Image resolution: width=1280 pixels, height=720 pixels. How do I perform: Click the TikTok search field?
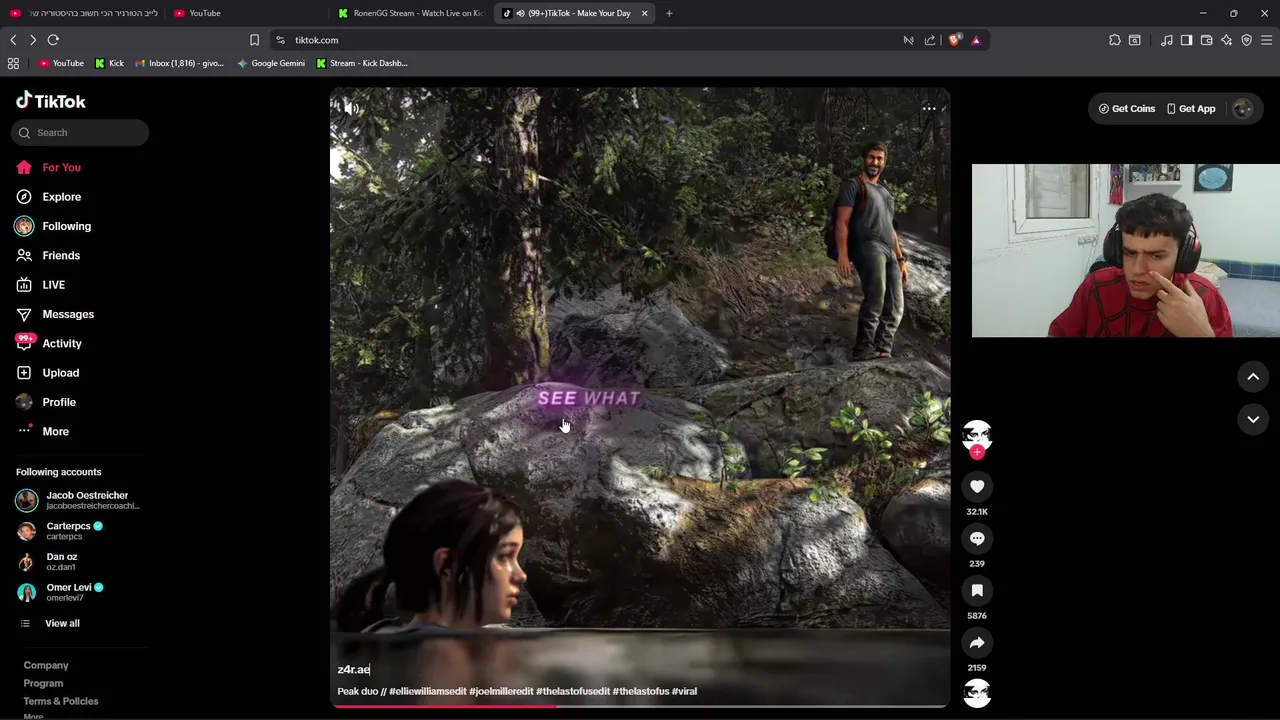(x=80, y=132)
